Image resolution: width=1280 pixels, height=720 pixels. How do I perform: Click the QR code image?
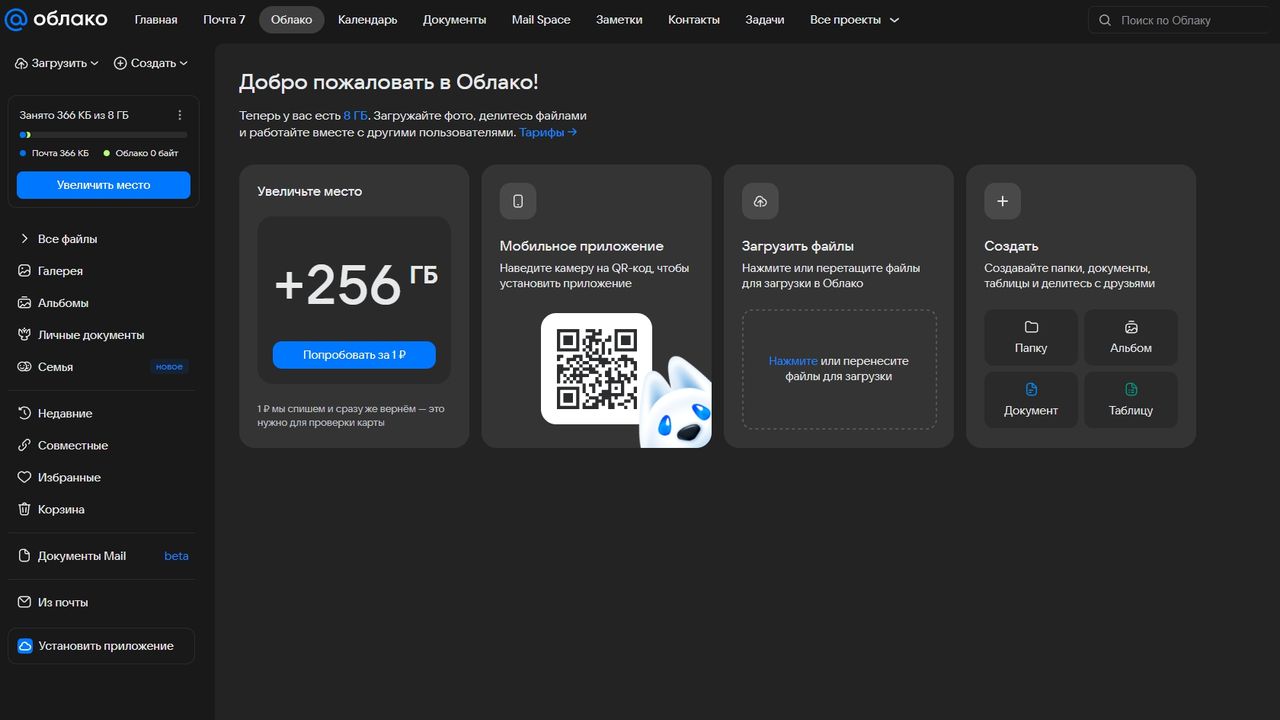pyautogui.click(x=596, y=369)
